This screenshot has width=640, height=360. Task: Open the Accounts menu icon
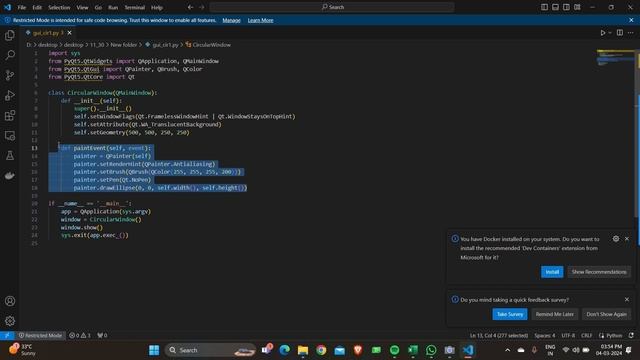pyautogui.click(x=10, y=301)
